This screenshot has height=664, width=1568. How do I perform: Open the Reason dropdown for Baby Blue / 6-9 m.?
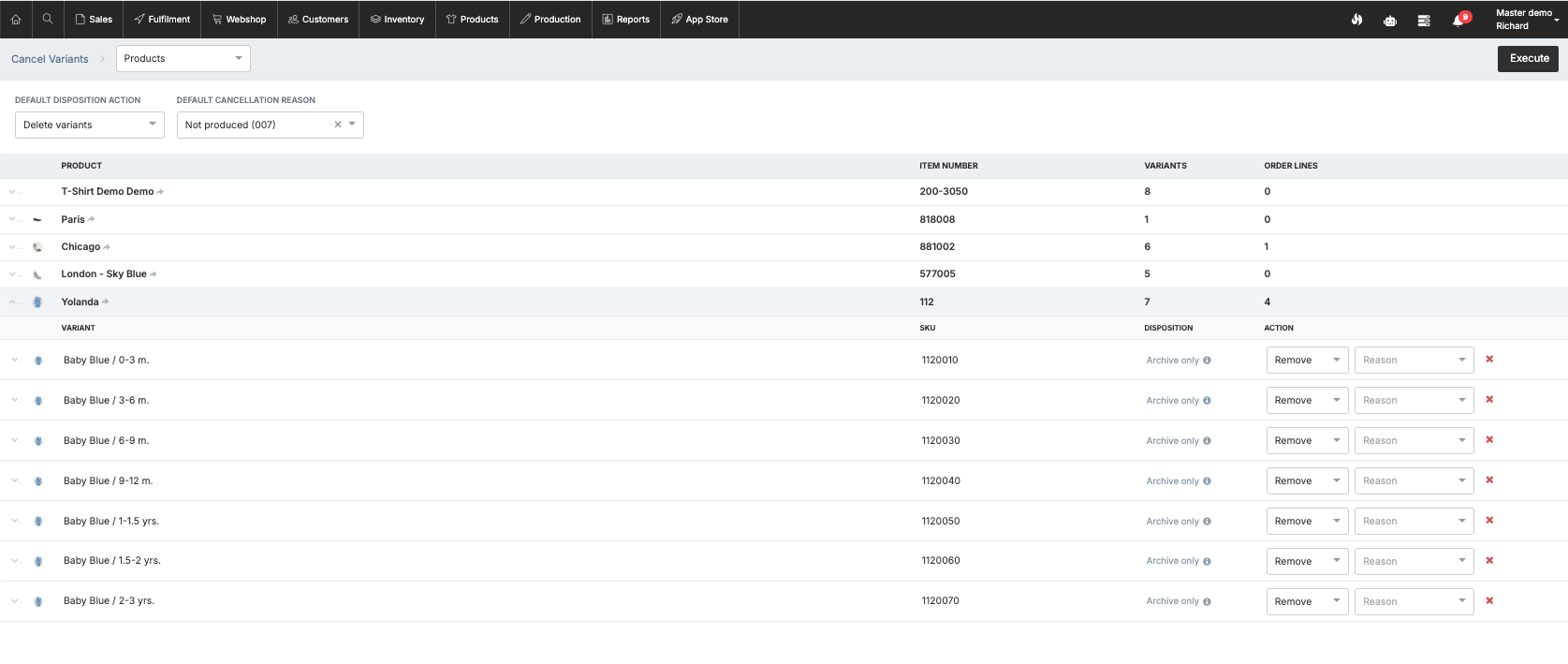1414,440
